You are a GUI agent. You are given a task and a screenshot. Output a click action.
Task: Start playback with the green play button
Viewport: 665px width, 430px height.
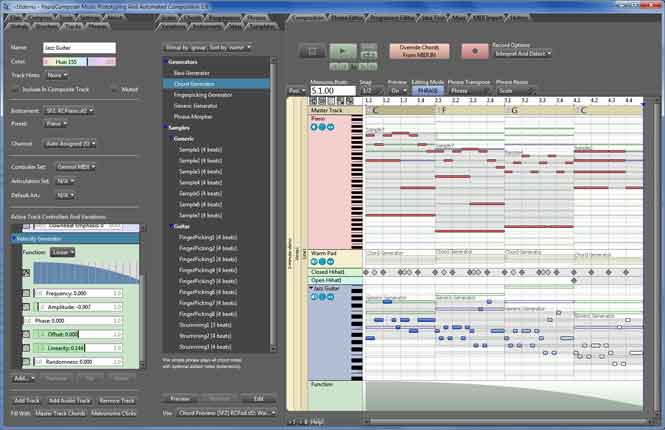343,52
